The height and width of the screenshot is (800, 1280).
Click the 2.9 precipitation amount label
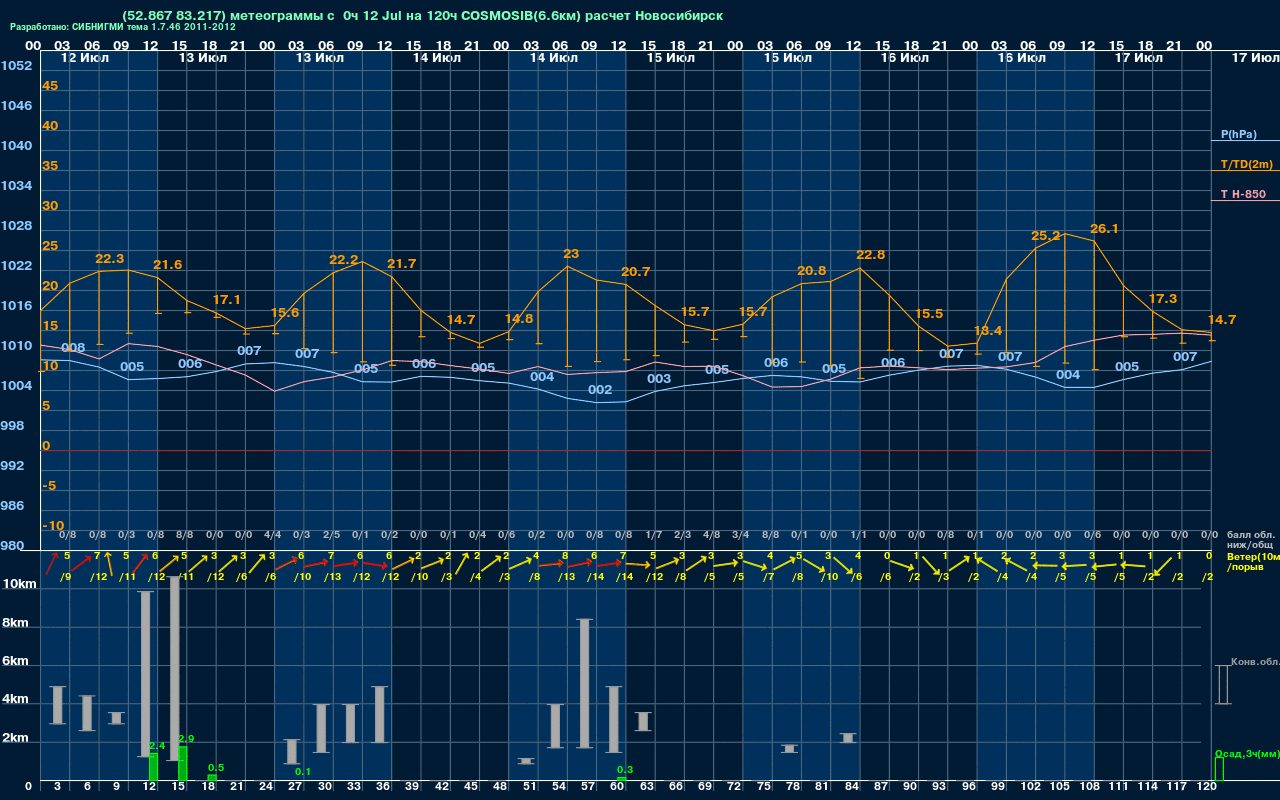[x=185, y=739]
